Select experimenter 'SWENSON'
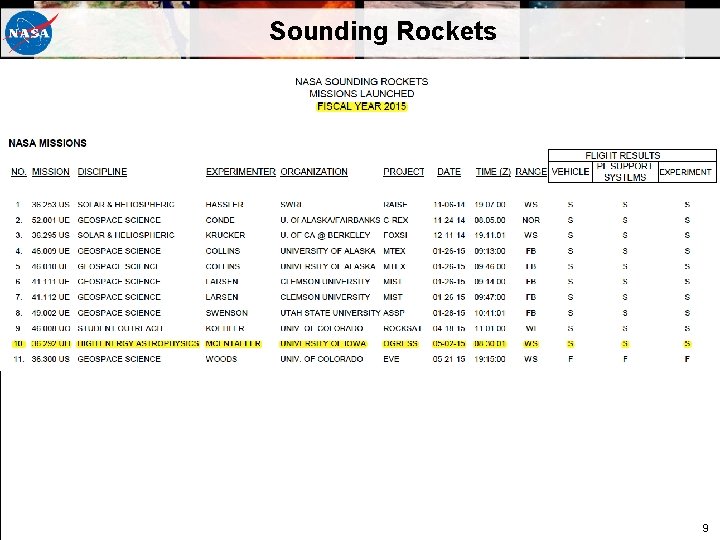This screenshot has height=540, width=720. coord(227,313)
